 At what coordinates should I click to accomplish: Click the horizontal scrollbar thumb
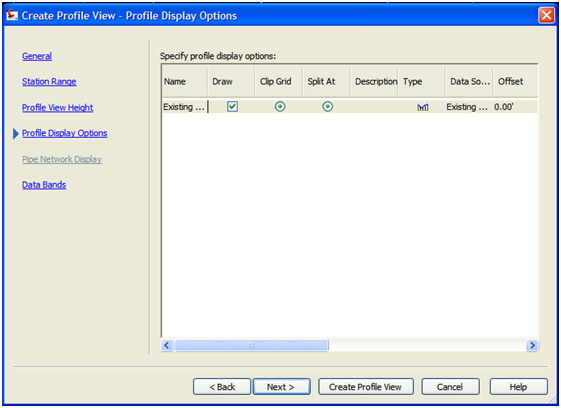[x=251, y=345]
